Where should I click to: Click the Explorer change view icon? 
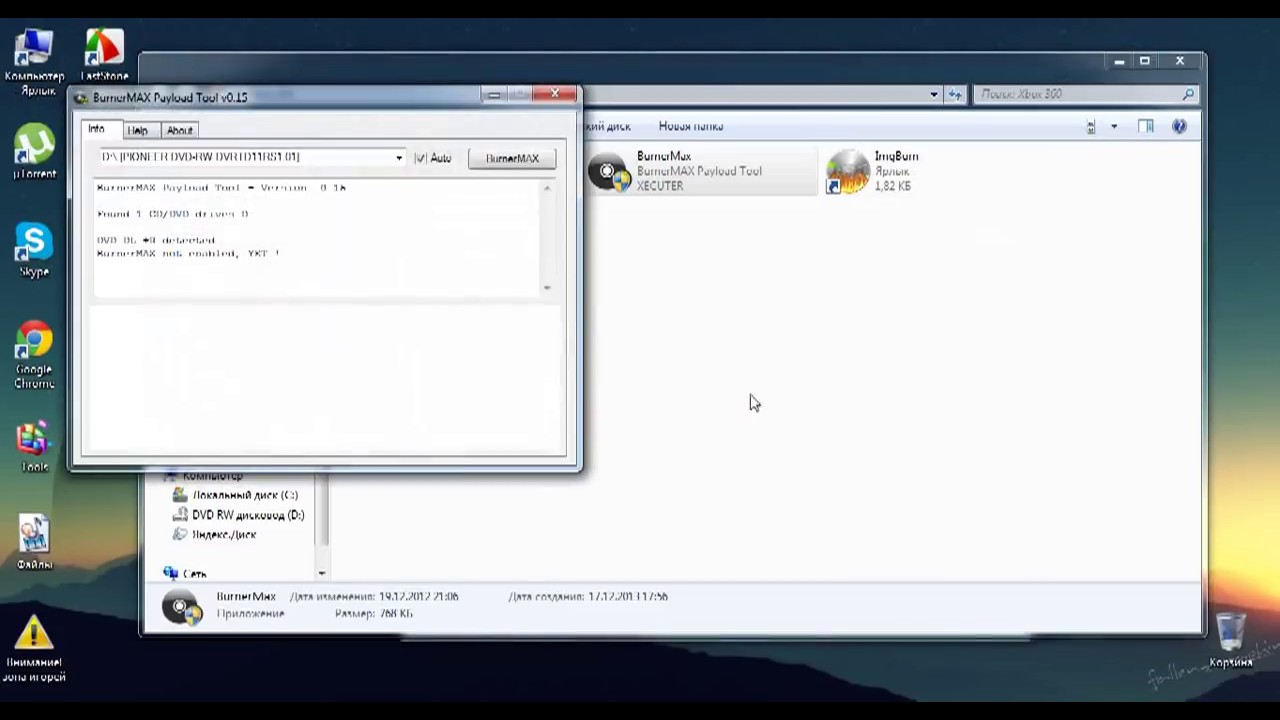[1091, 126]
